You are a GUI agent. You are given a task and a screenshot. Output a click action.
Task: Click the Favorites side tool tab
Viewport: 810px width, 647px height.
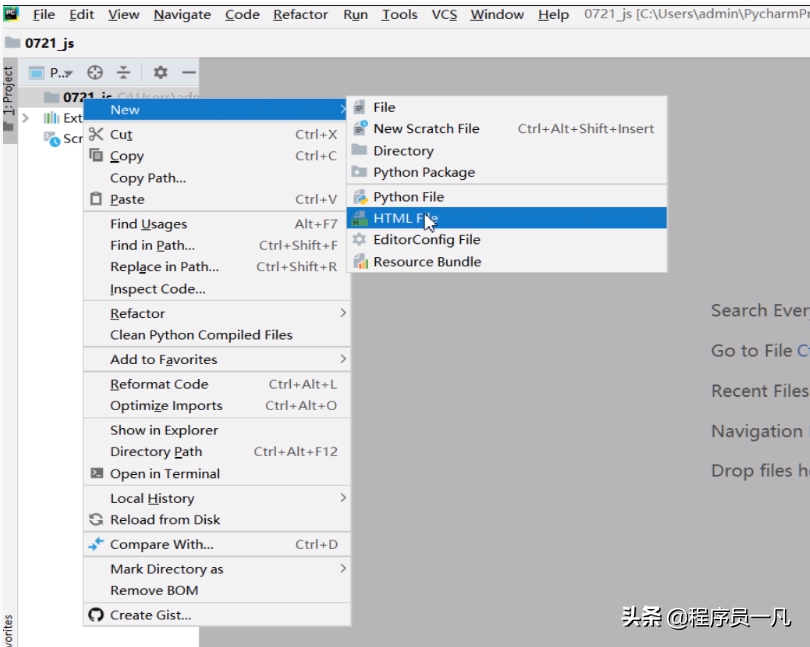(x=8, y=631)
